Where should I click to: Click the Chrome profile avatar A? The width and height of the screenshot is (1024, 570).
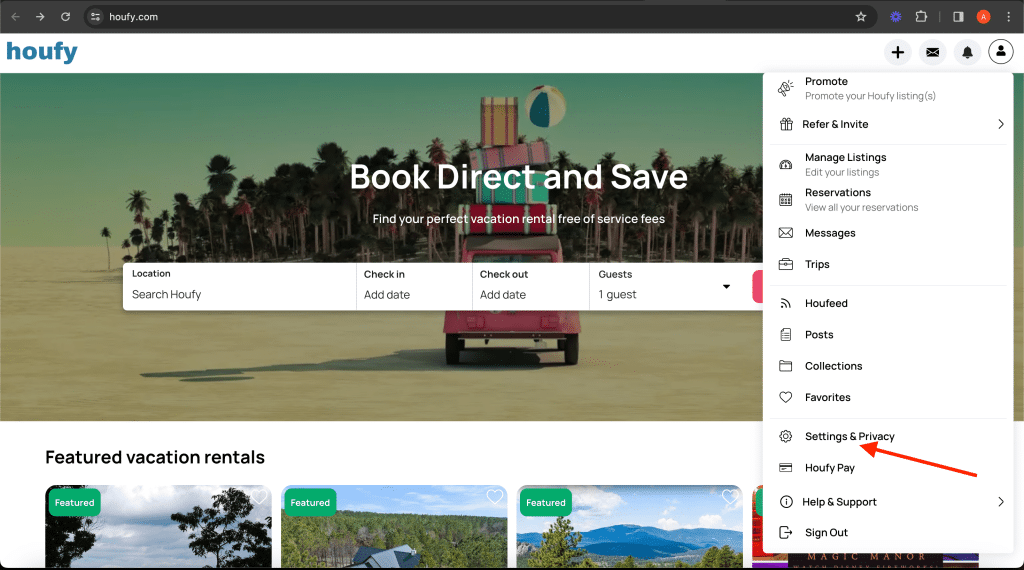(x=983, y=16)
